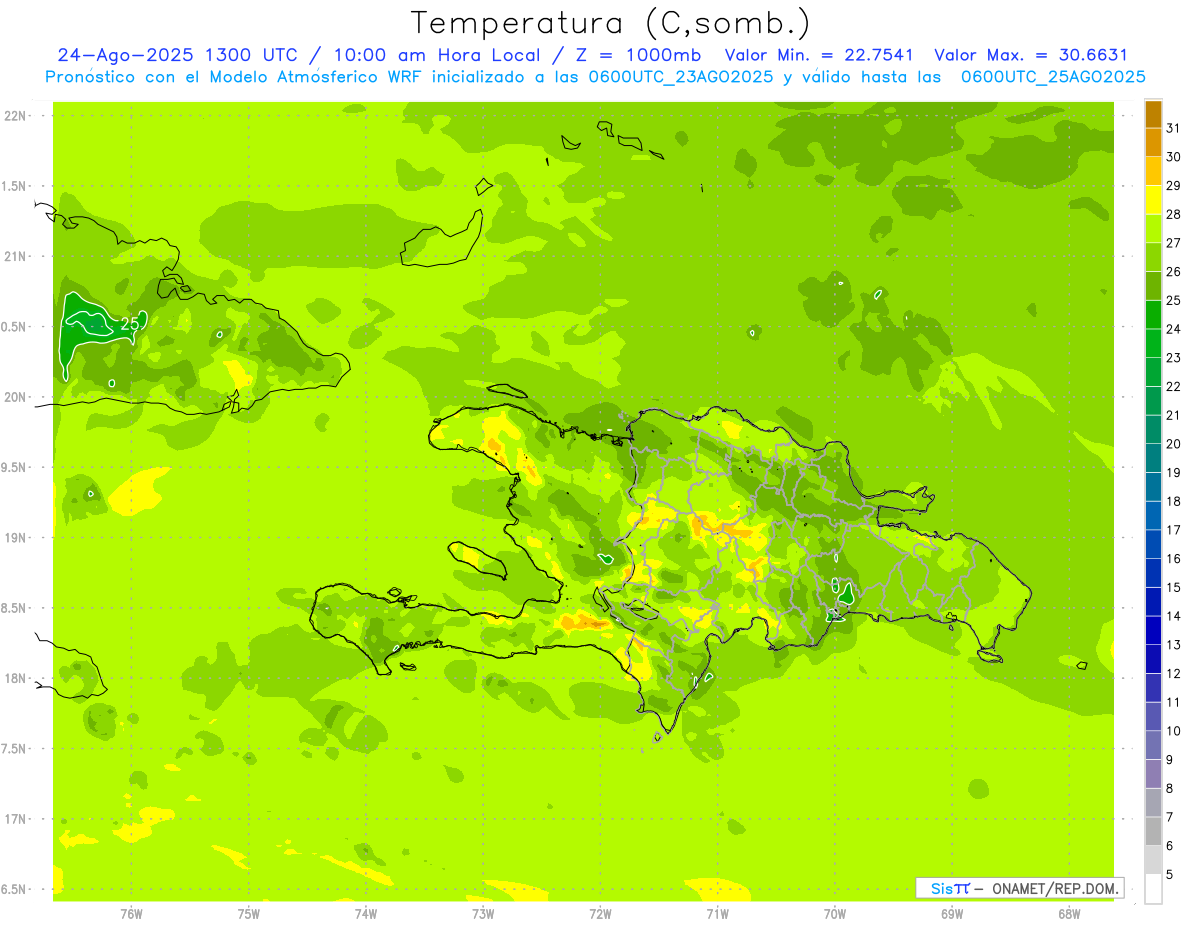This screenshot has width=1200, height=927.
Task: Click the '22N' latitude label
Action: pyautogui.click(x=14, y=116)
